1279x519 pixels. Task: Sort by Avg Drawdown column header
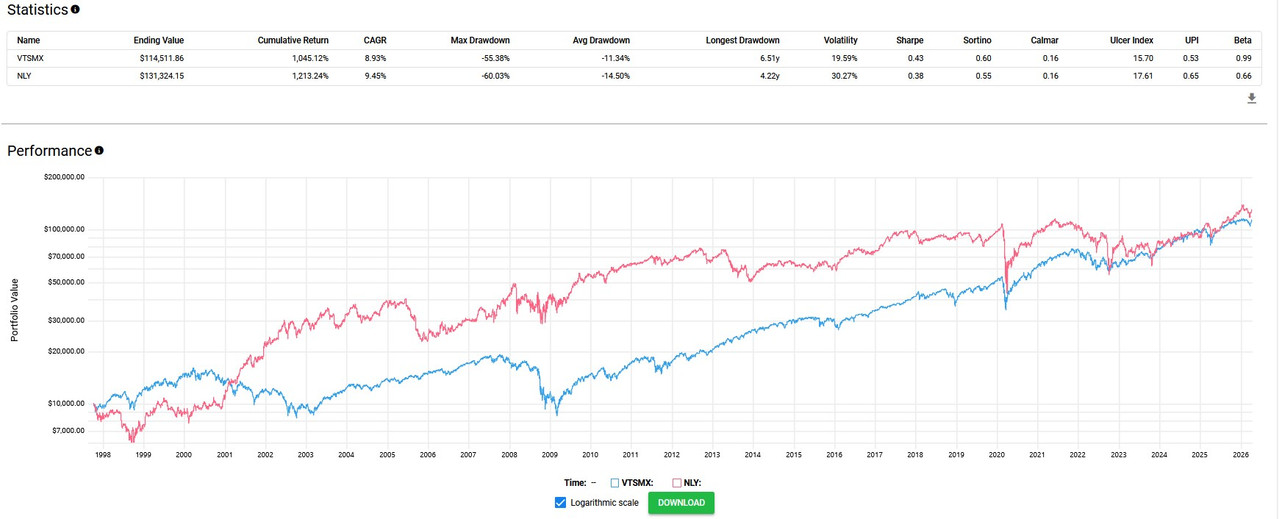[602, 40]
